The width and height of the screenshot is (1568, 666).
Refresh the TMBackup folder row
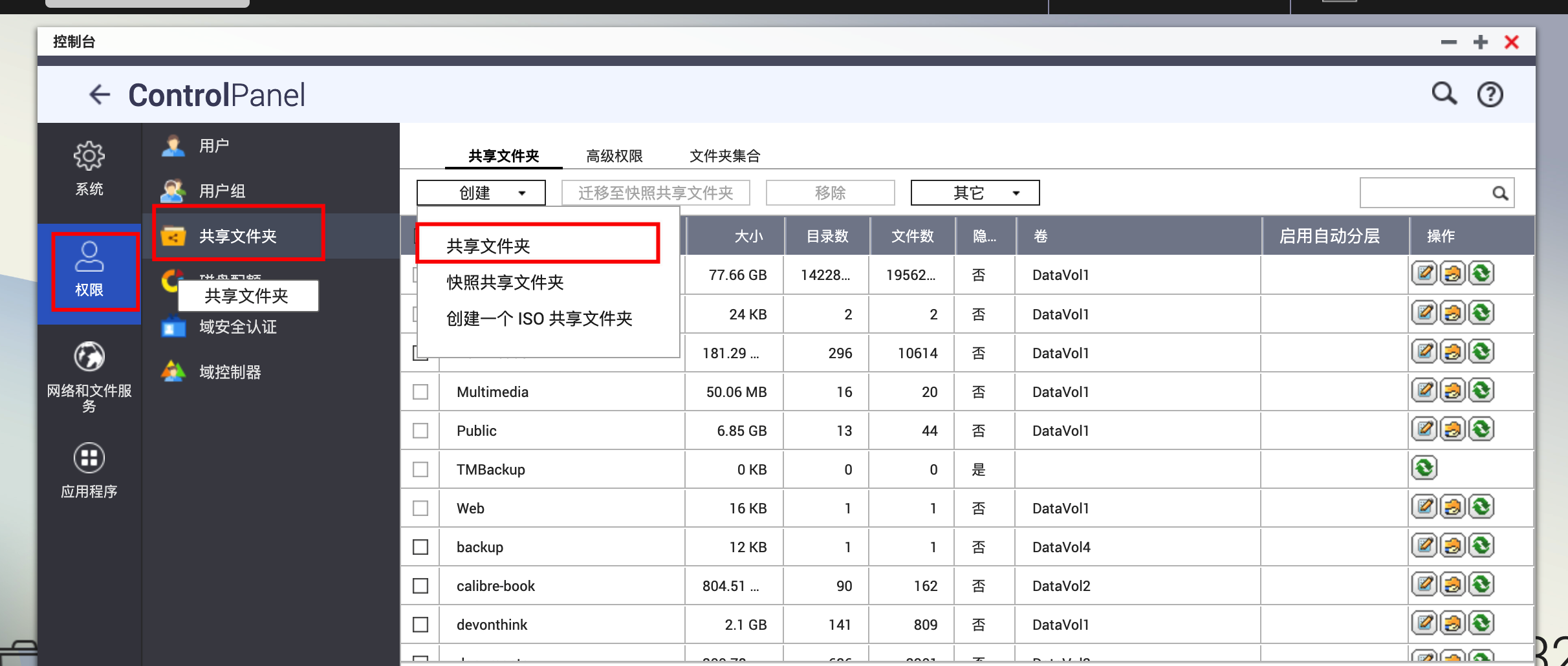pos(1424,468)
